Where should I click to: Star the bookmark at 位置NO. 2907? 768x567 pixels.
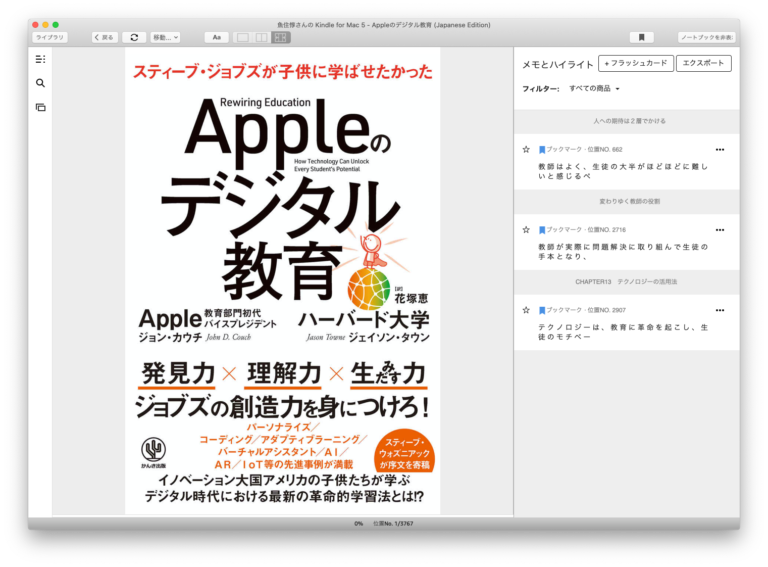coord(526,310)
